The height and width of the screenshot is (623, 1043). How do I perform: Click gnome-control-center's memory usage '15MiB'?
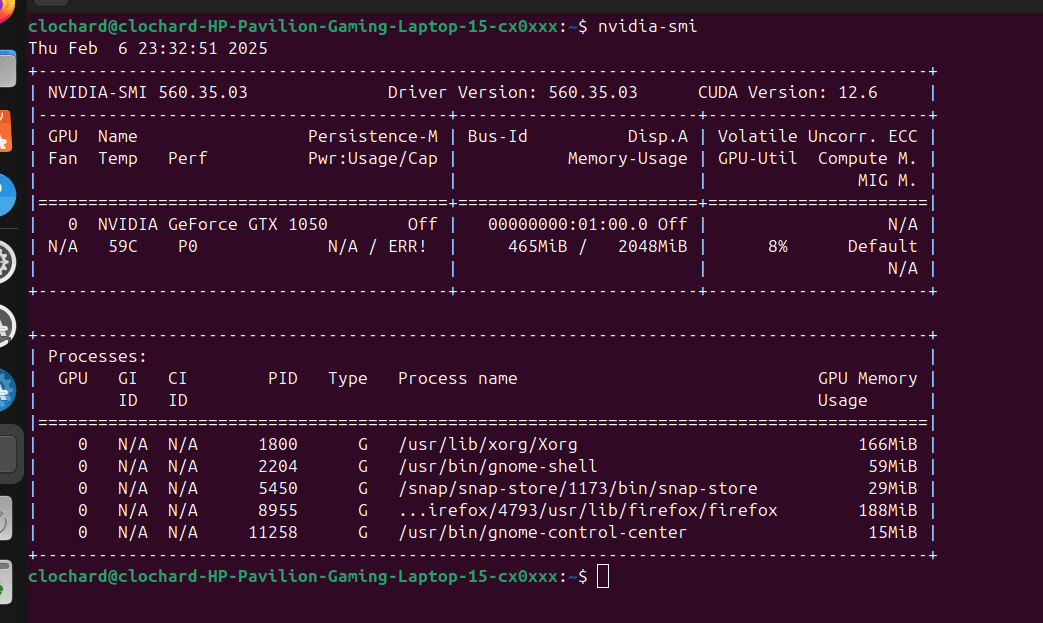(893, 533)
